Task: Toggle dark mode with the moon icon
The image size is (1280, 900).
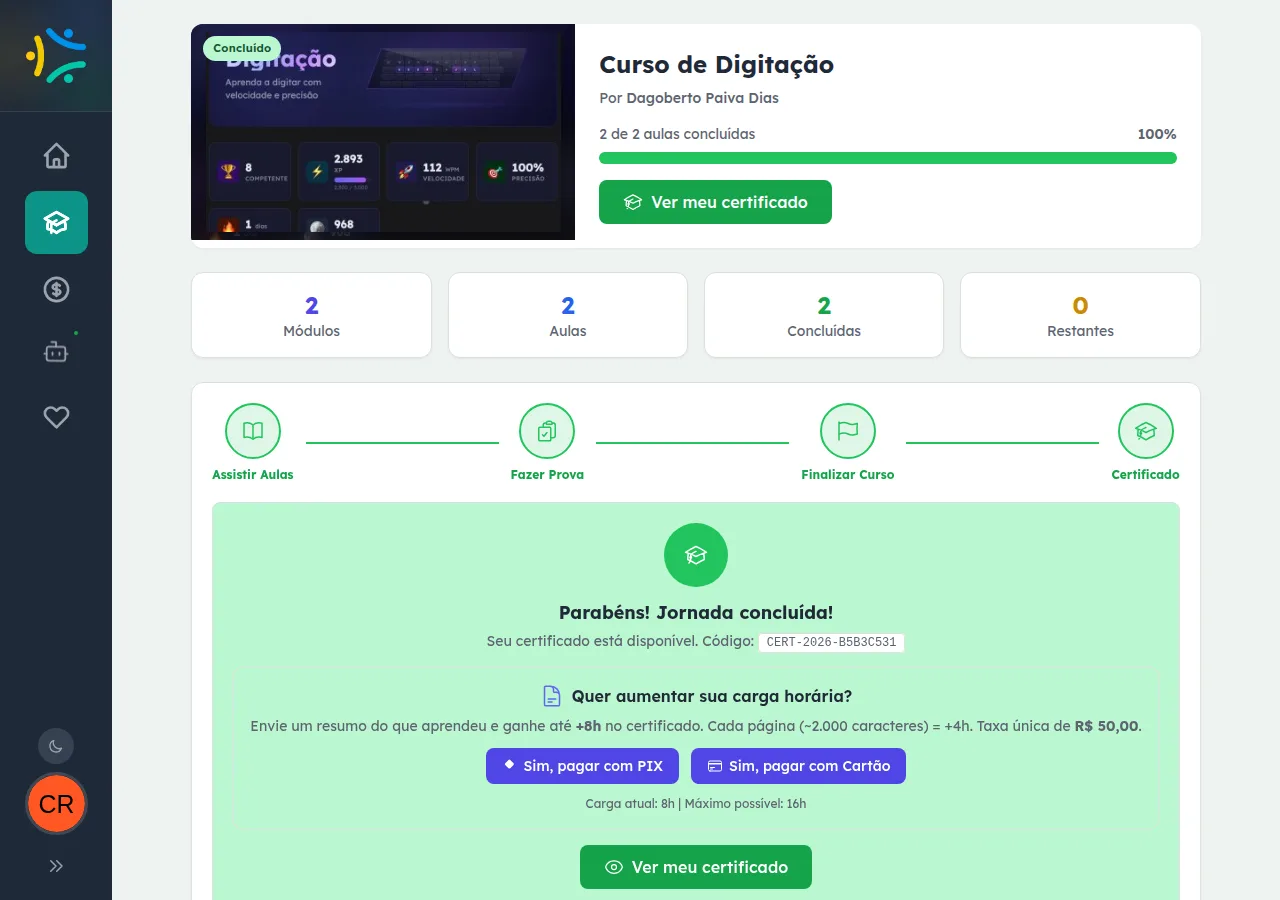Action: click(x=56, y=746)
